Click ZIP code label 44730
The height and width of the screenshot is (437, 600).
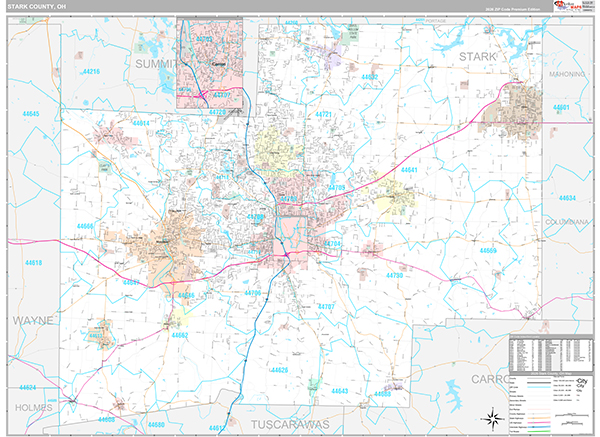pyautogui.click(x=394, y=275)
